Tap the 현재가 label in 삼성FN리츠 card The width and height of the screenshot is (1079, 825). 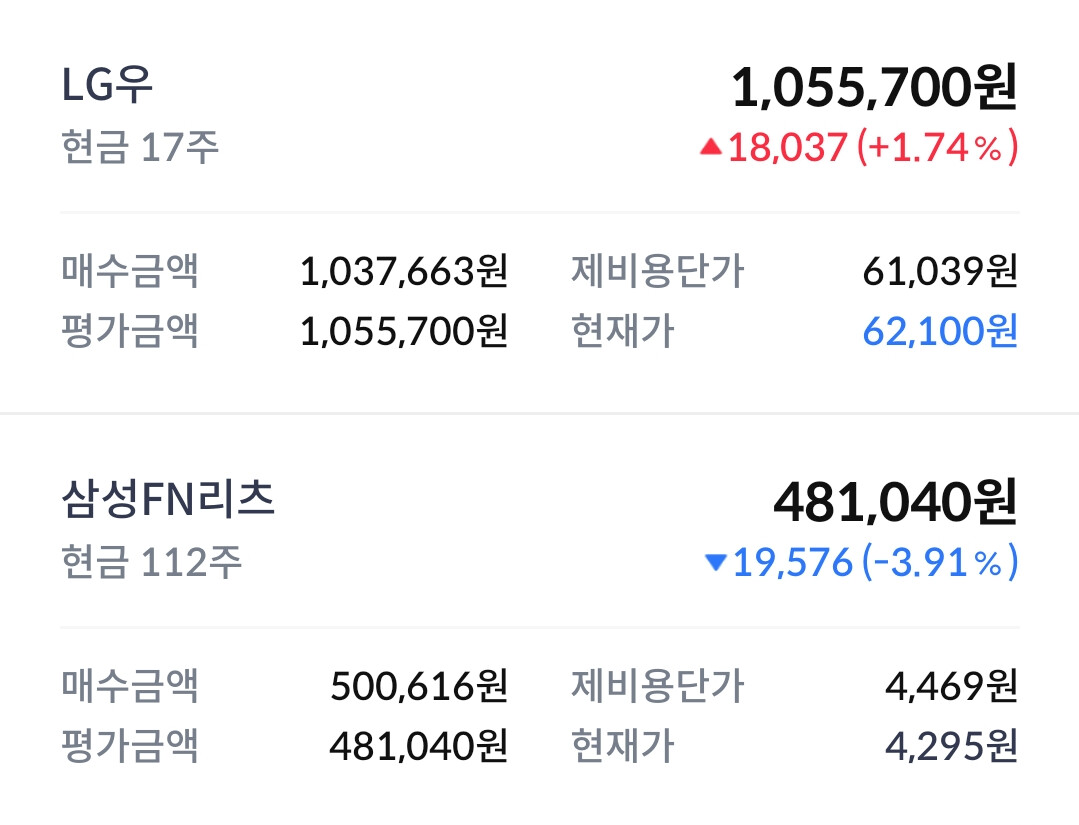pyautogui.click(x=623, y=746)
